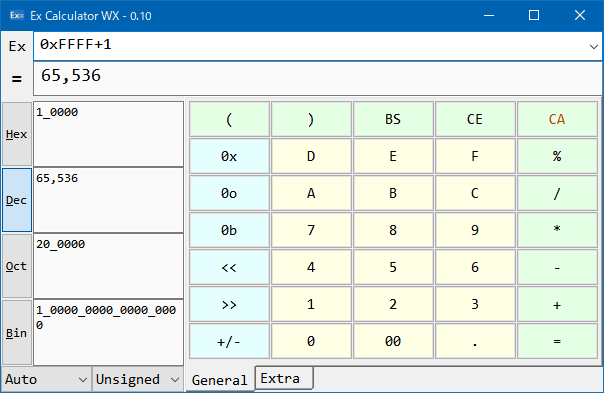Click the binary output 1_0000_0000_0000_0000
This screenshot has width=604, height=393.
point(108,333)
